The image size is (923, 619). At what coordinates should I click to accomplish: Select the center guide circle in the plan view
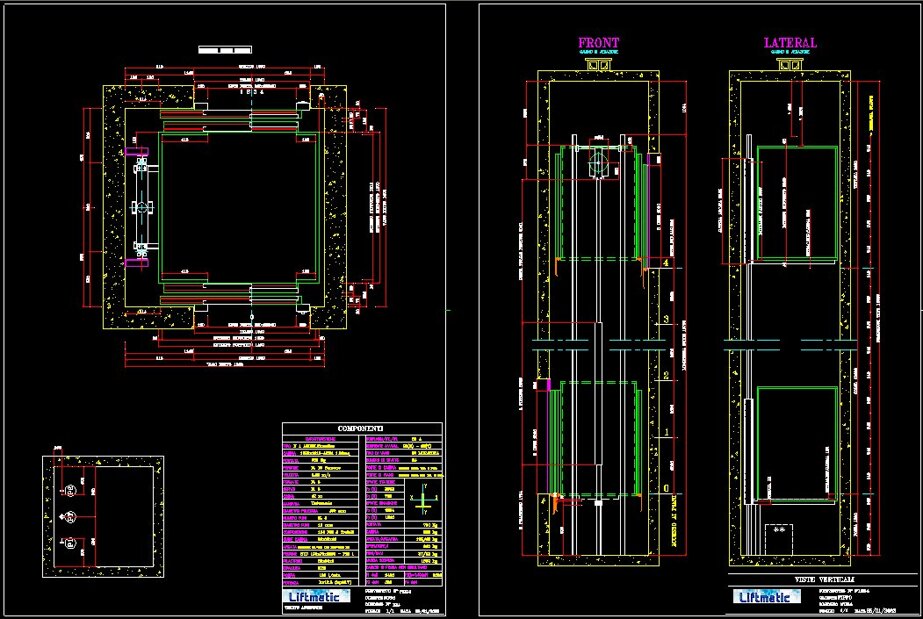[141, 208]
